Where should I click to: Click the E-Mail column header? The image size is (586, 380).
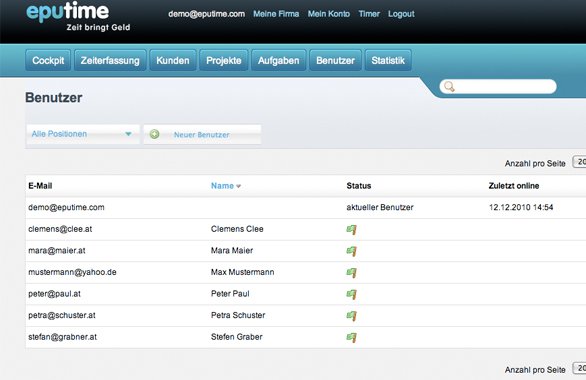tap(40, 186)
